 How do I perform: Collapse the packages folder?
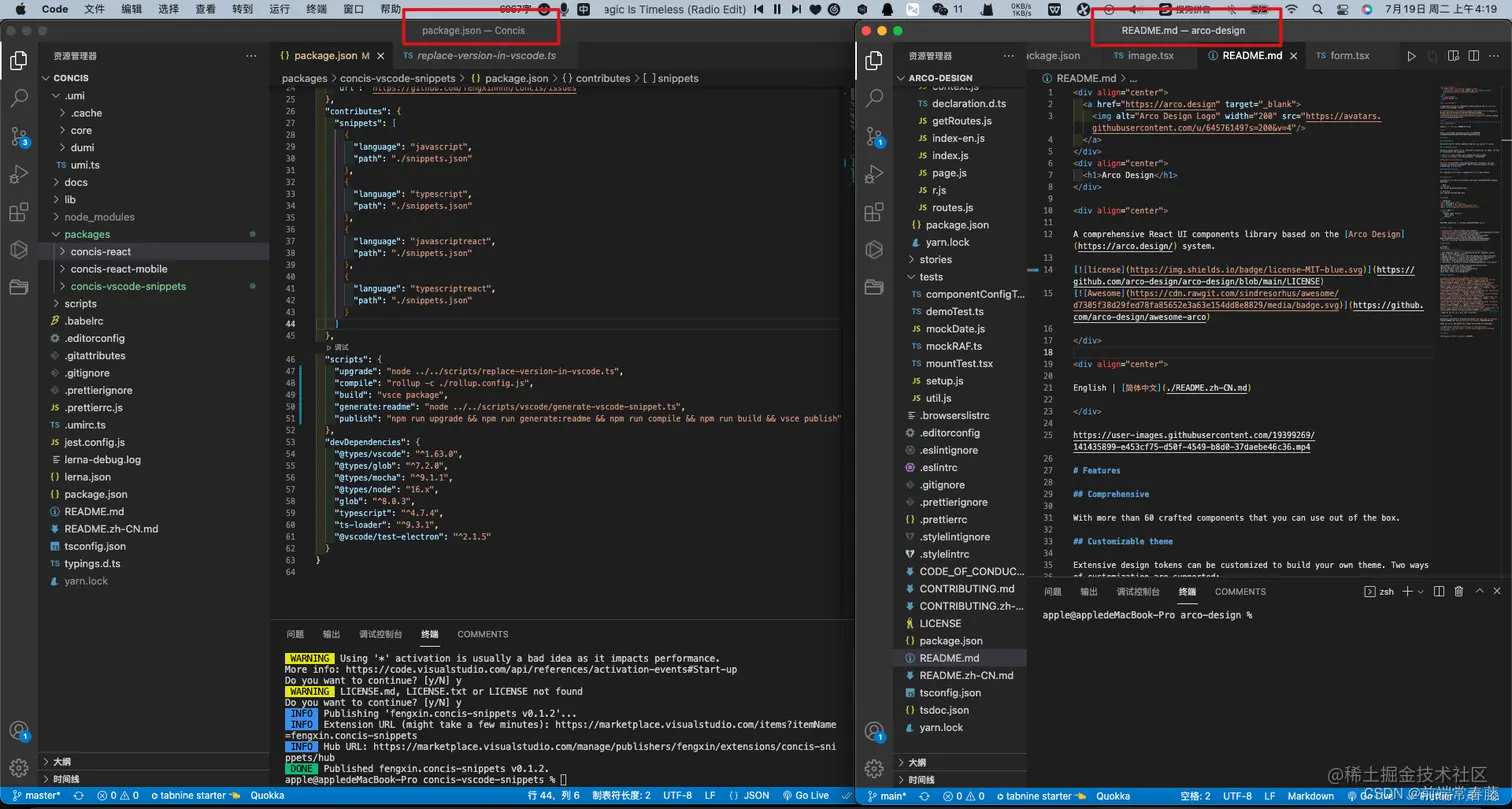click(153, 234)
